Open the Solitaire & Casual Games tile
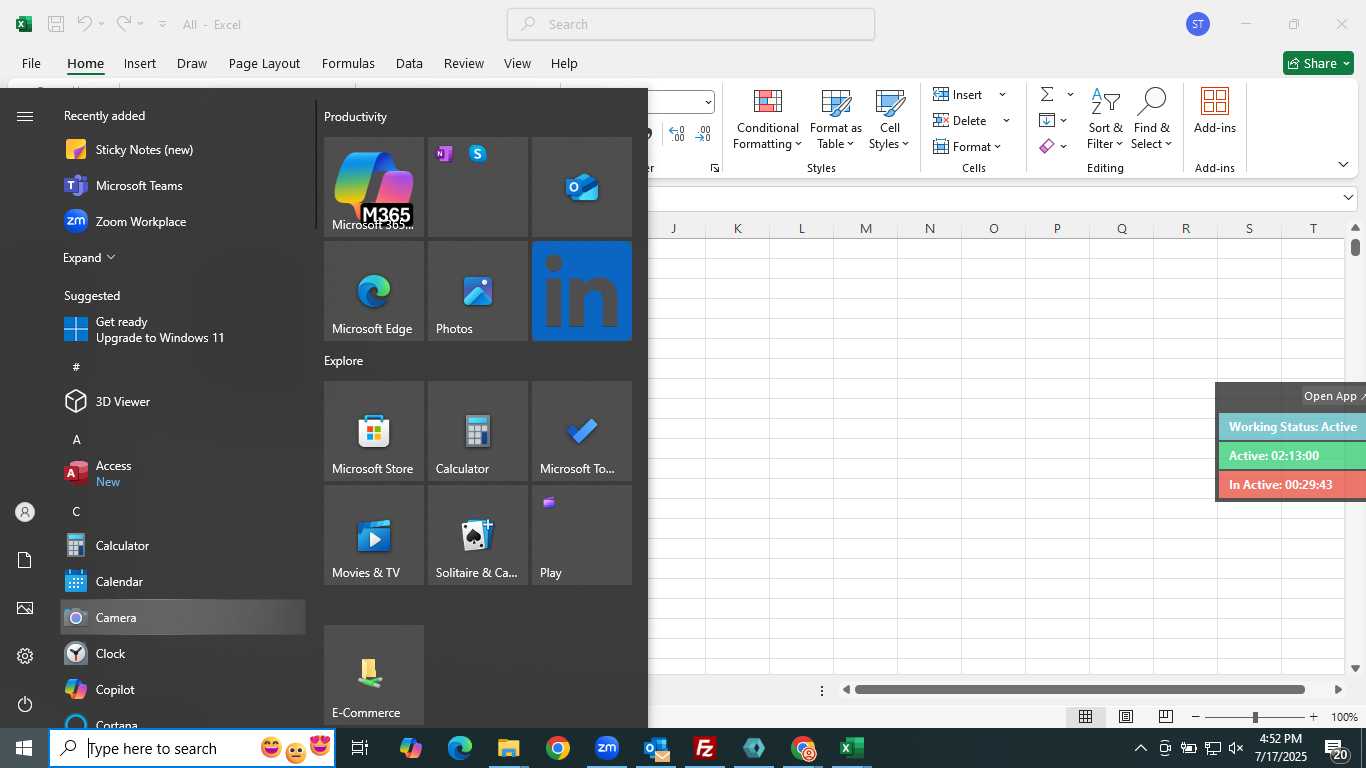This screenshot has height=768, width=1366. [x=478, y=535]
